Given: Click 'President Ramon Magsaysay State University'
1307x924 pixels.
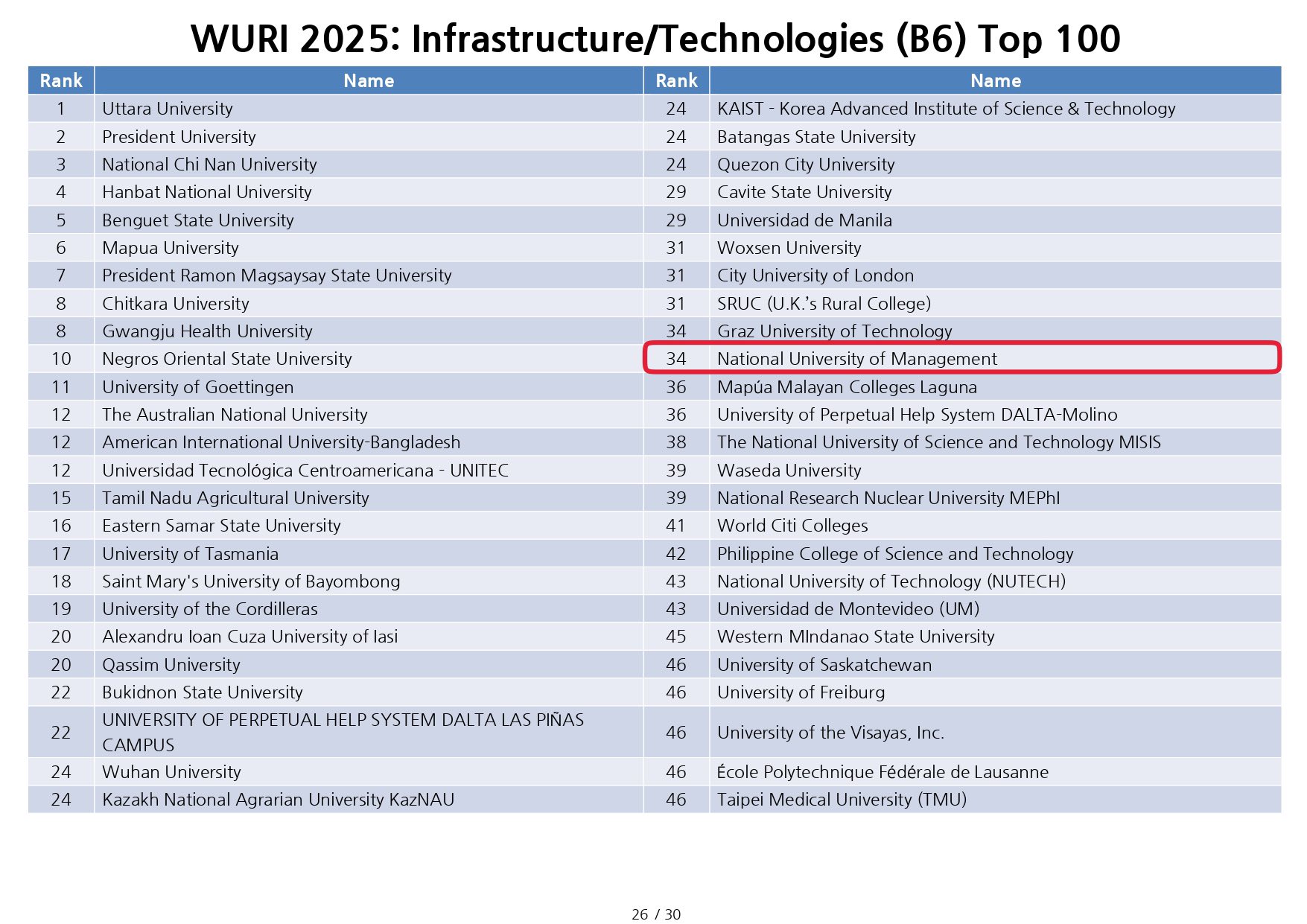Looking at the screenshot, I should pos(277,275).
